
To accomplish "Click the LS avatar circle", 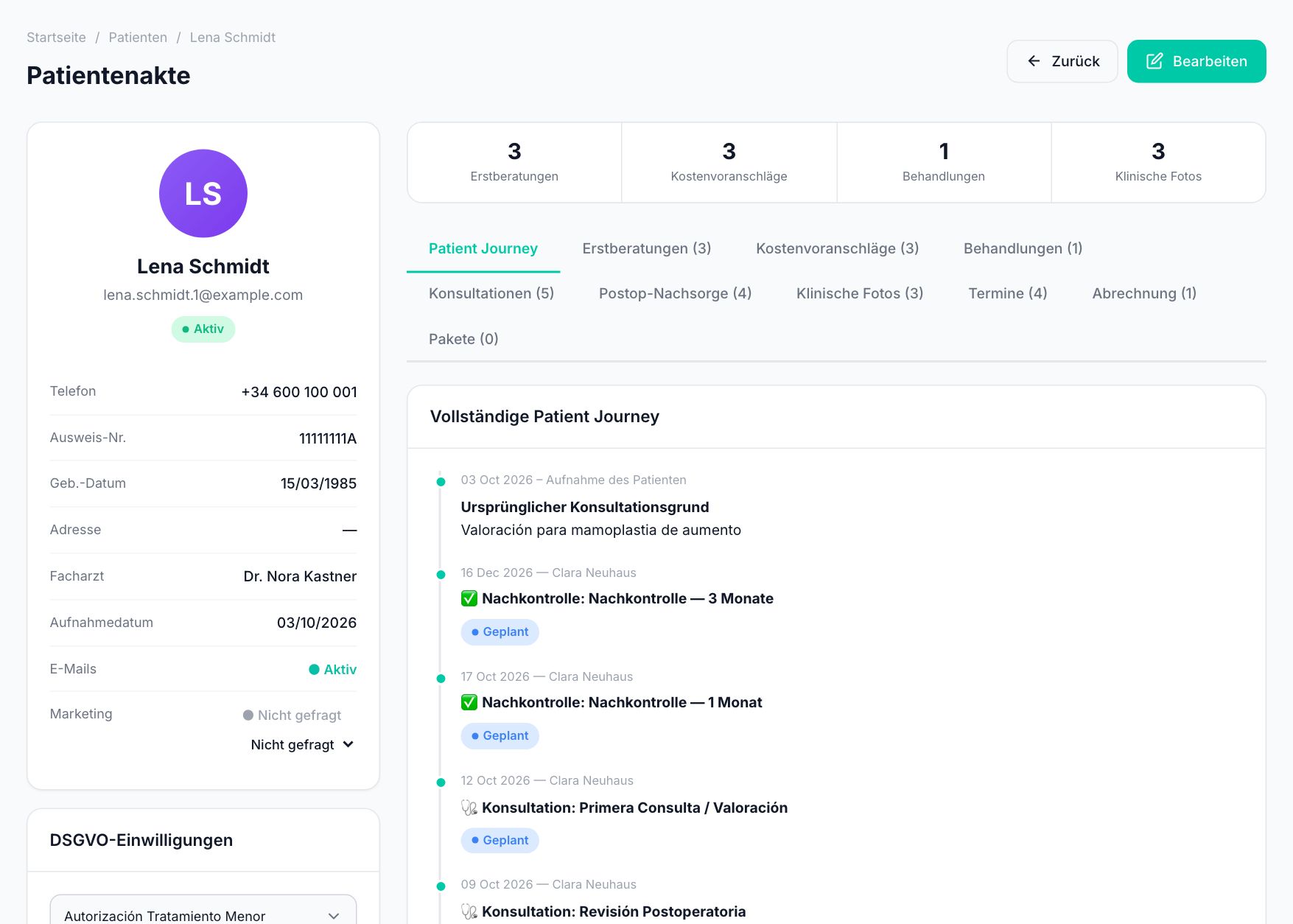I will click(x=203, y=193).
